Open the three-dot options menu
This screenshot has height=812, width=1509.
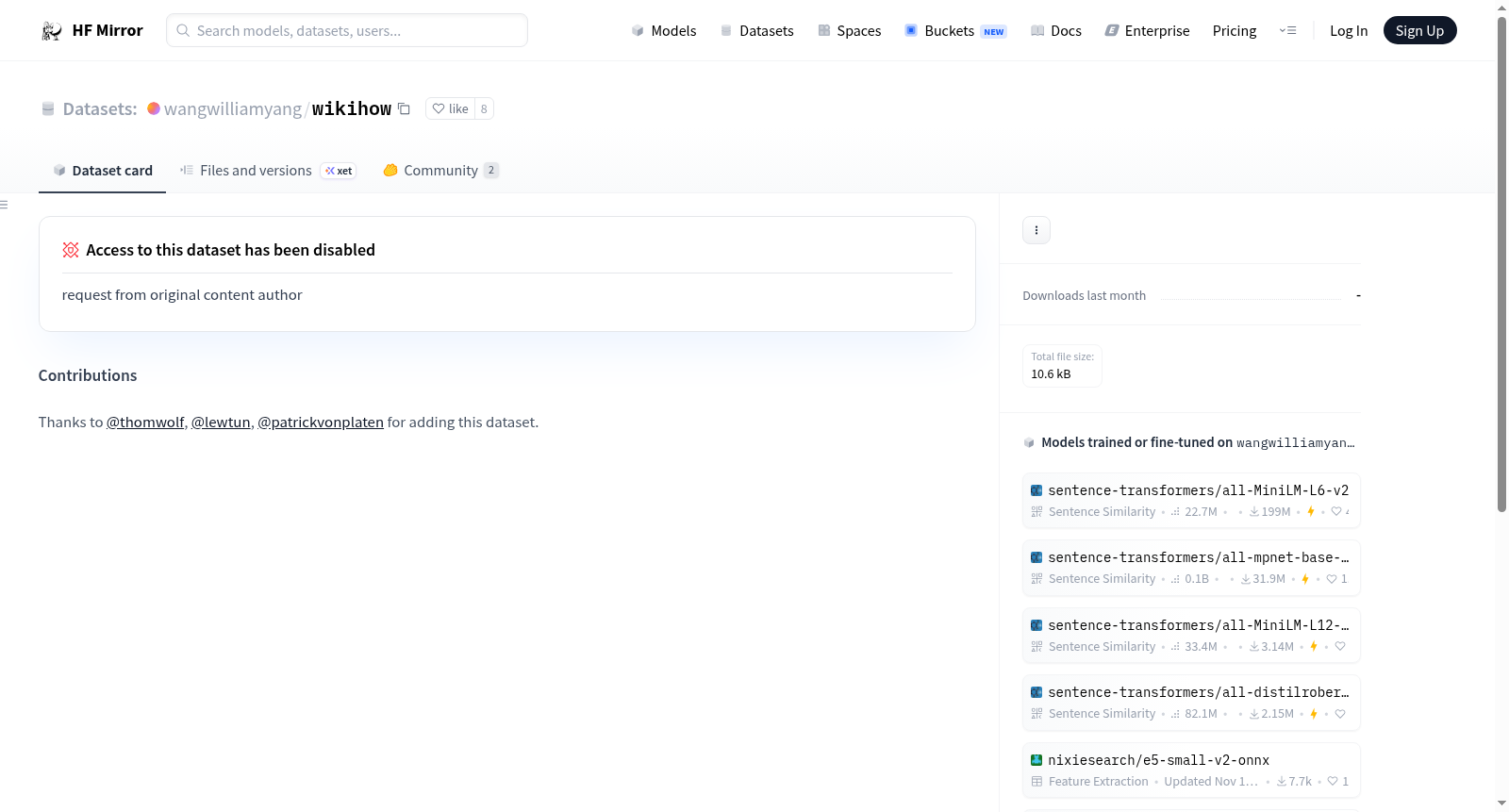coord(1036,230)
